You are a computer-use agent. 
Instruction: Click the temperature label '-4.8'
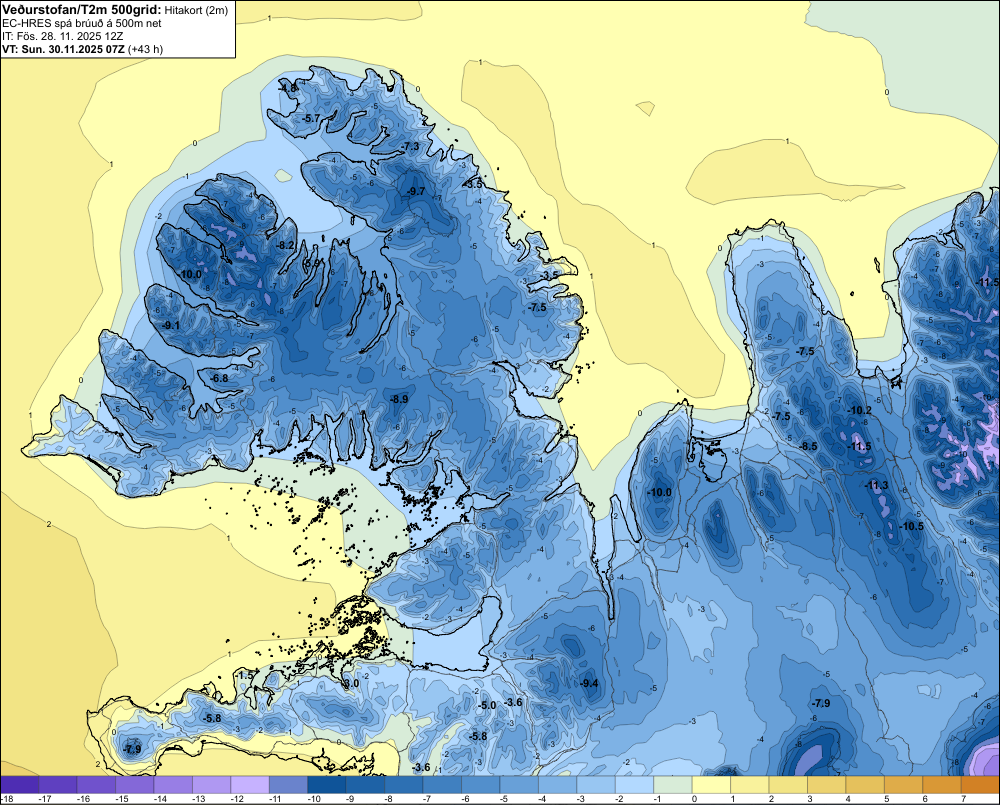tap(289, 88)
